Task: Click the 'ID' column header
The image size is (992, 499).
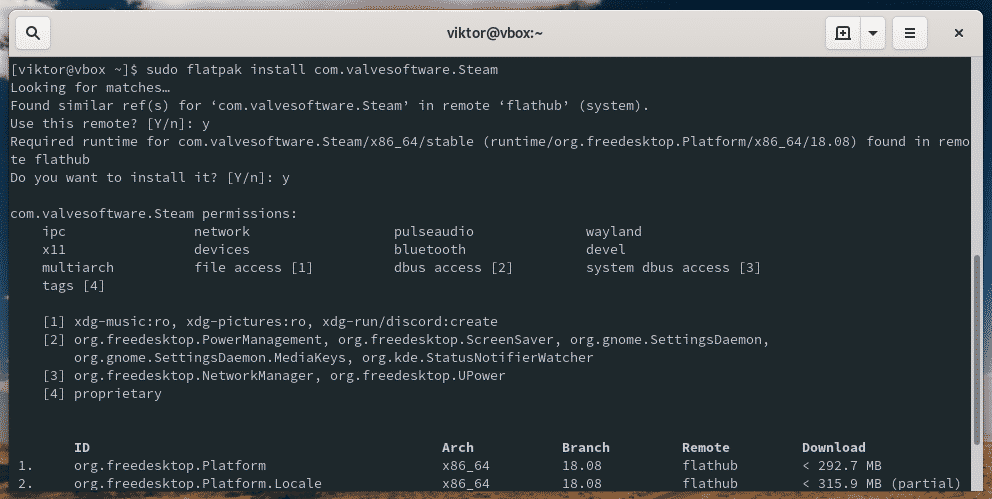Action: pyautogui.click(x=82, y=447)
